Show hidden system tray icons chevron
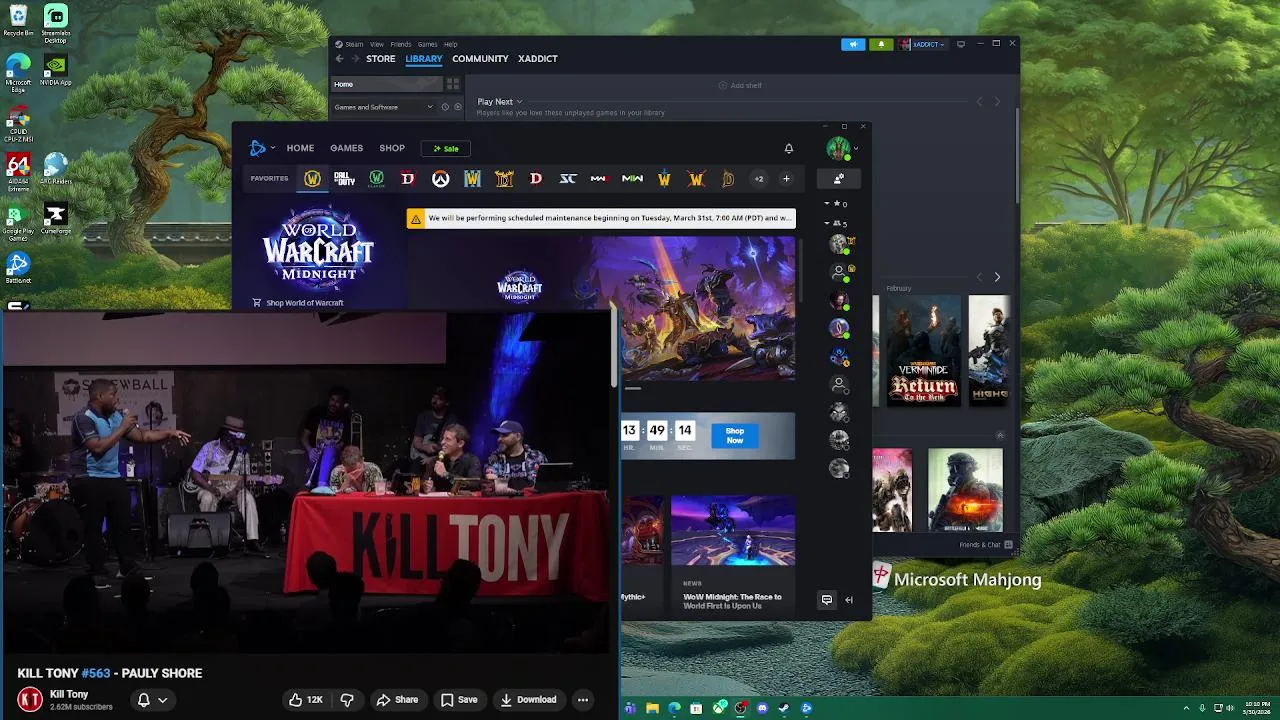Viewport: 1280px width, 720px height. [x=1187, y=708]
